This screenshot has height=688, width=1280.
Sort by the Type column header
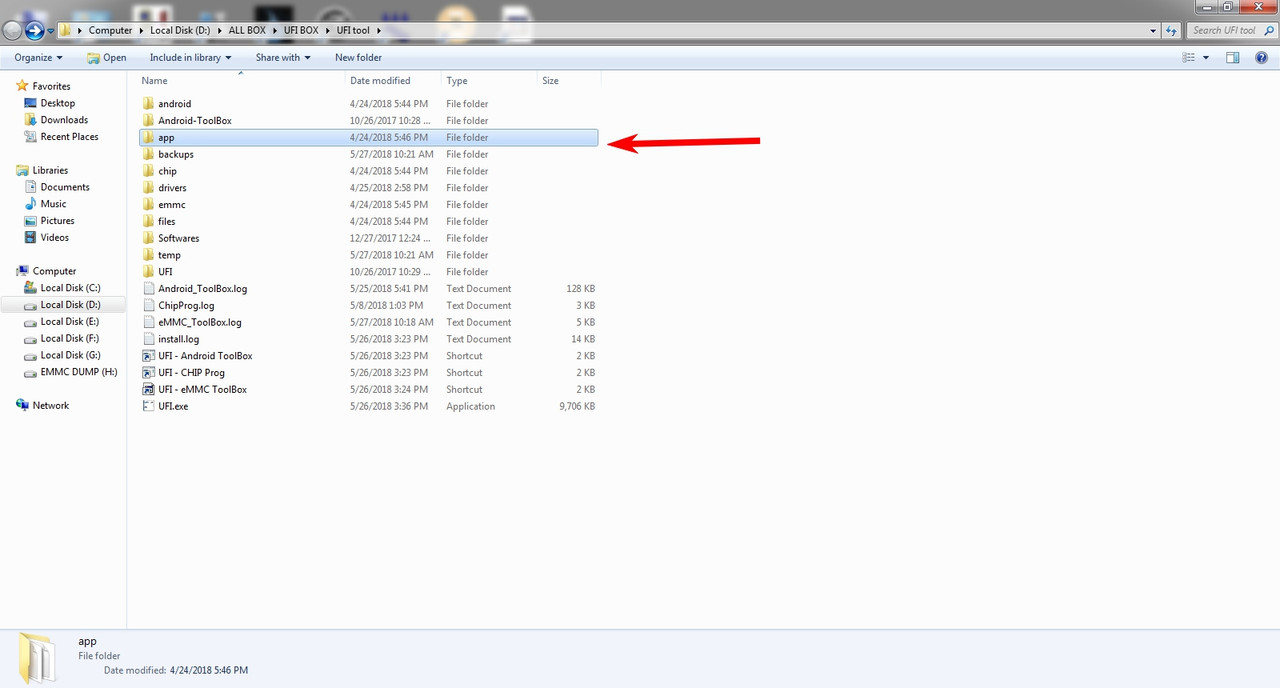(456, 80)
